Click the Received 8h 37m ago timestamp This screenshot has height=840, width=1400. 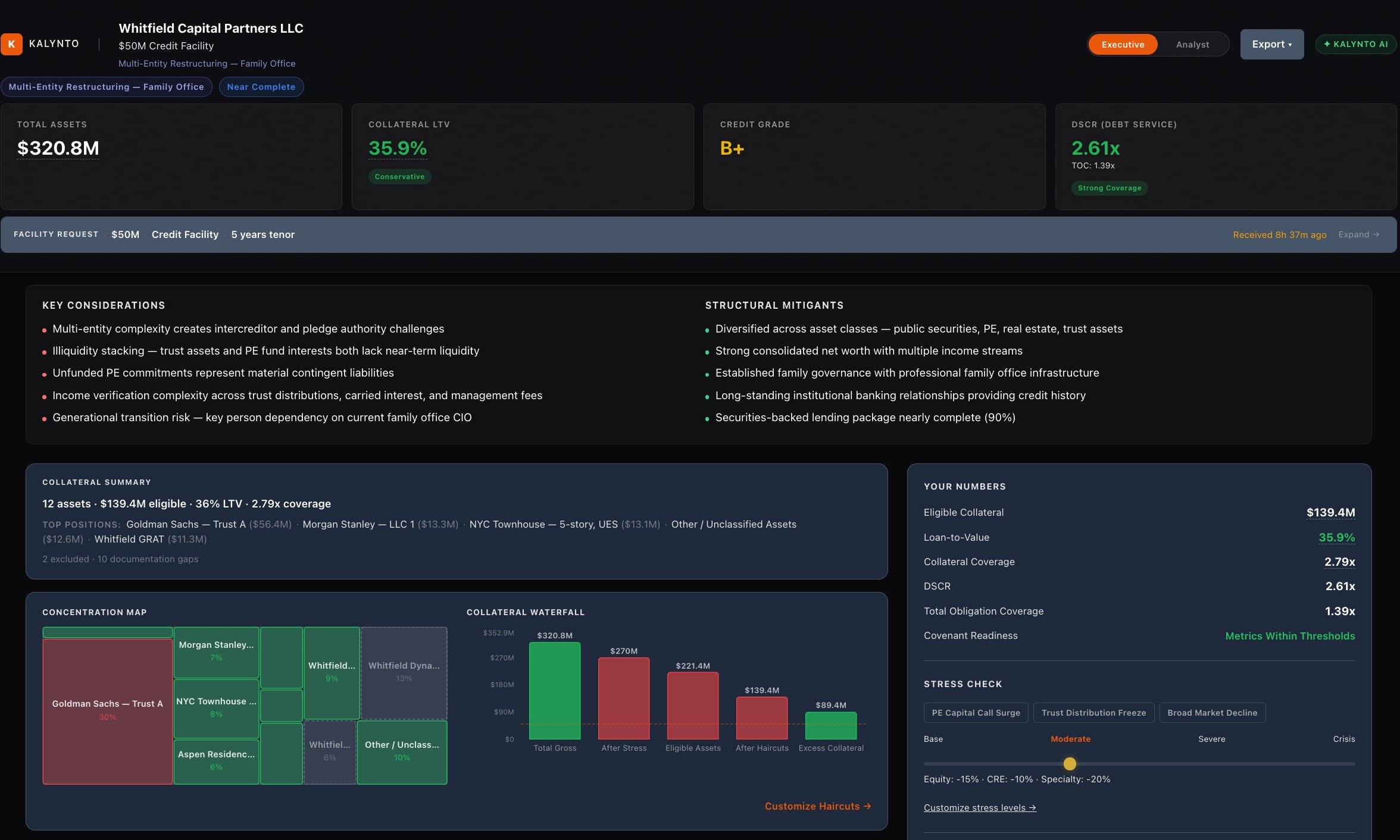pyautogui.click(x=1280, y=234)
